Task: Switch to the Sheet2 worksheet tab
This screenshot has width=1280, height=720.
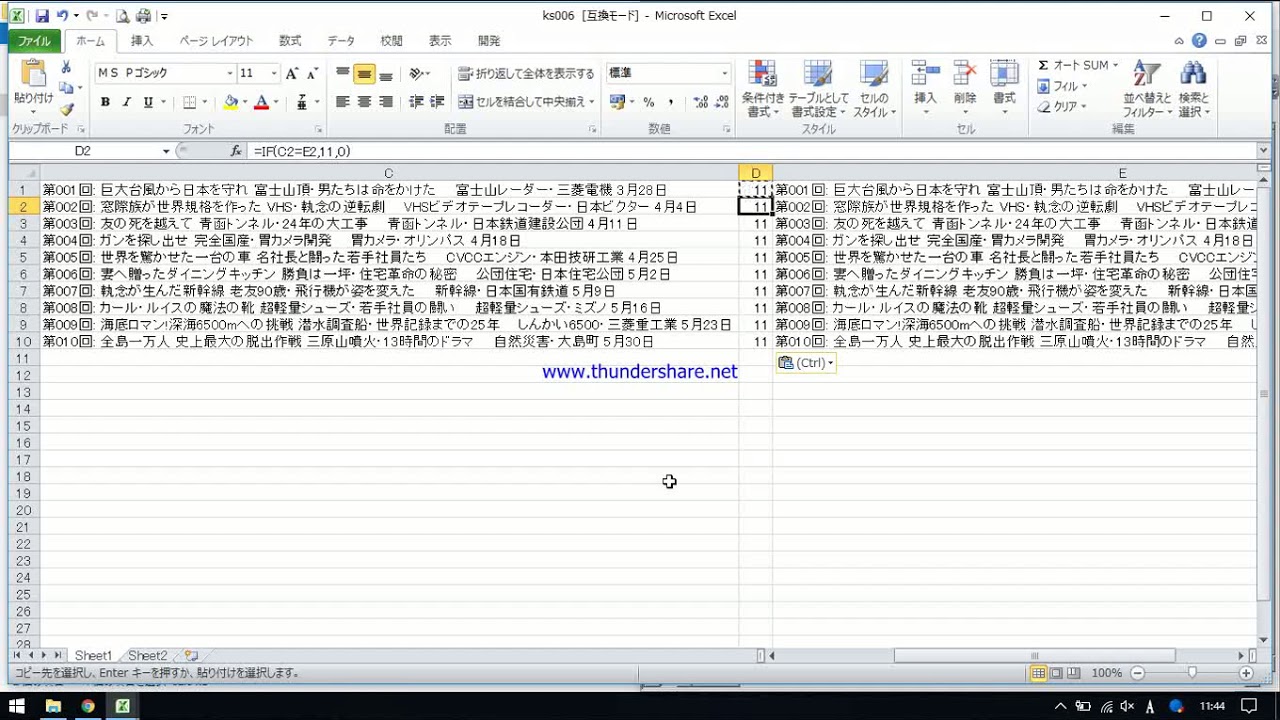Action: tap(147, 656)
